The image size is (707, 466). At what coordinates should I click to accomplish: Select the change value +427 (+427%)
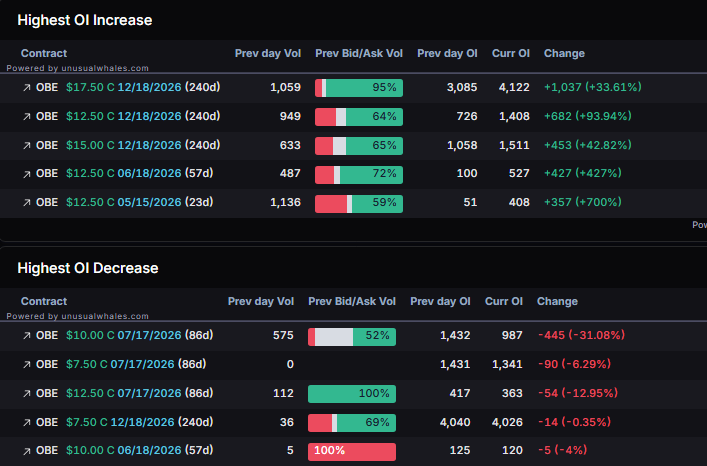tap(583, 173)
